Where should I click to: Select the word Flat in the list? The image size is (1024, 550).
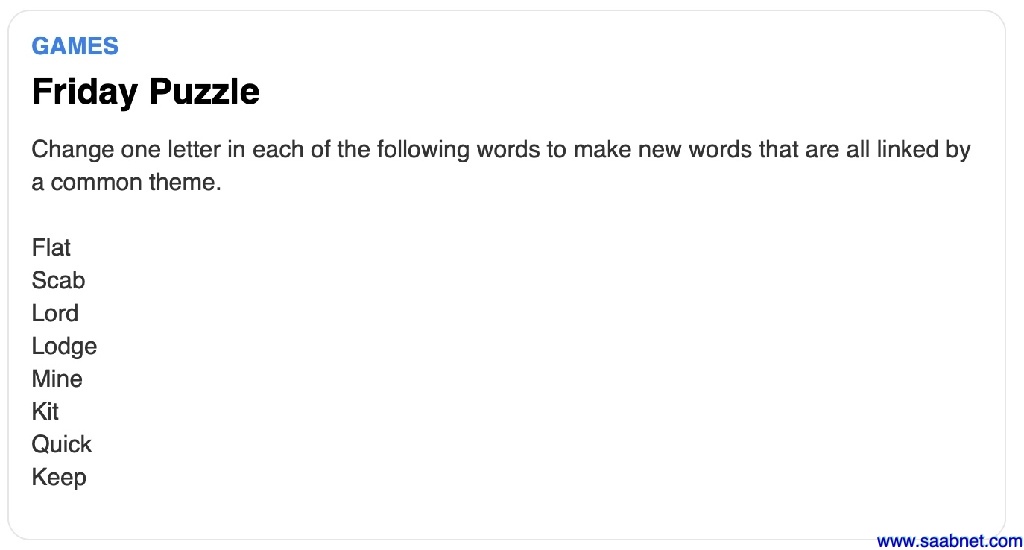pos(51,247)
